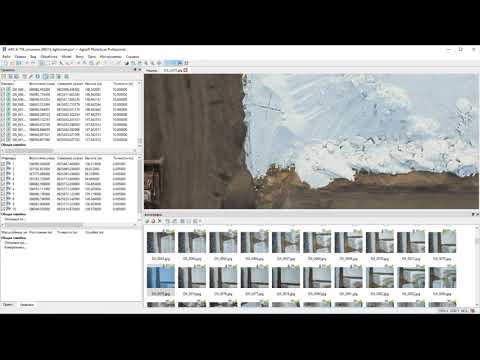Toggle the checkbox for marker 10
This screenshot has width=480, height=360.
coord(3,209)
